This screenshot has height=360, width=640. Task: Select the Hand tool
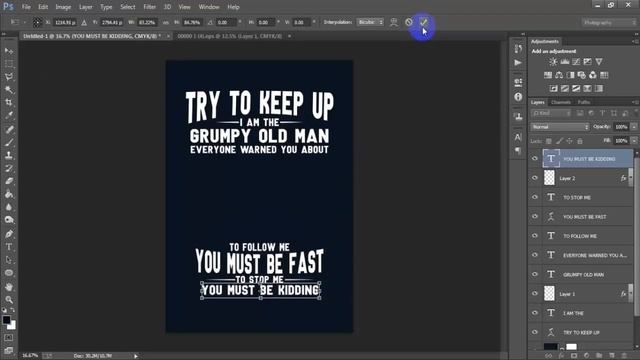(x=9, y=287)
